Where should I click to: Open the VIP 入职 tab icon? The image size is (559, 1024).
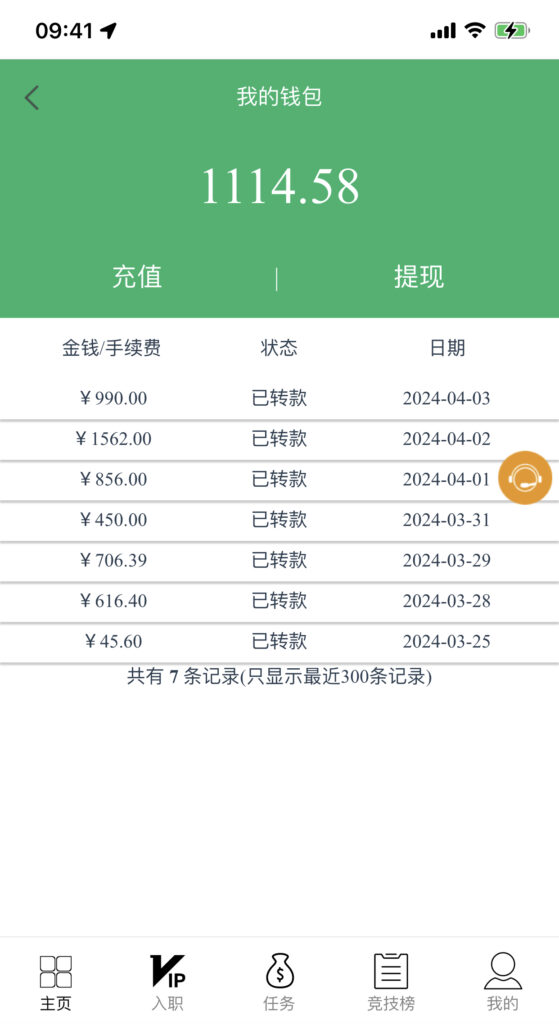pyautogui.click(x=168, y=970)
